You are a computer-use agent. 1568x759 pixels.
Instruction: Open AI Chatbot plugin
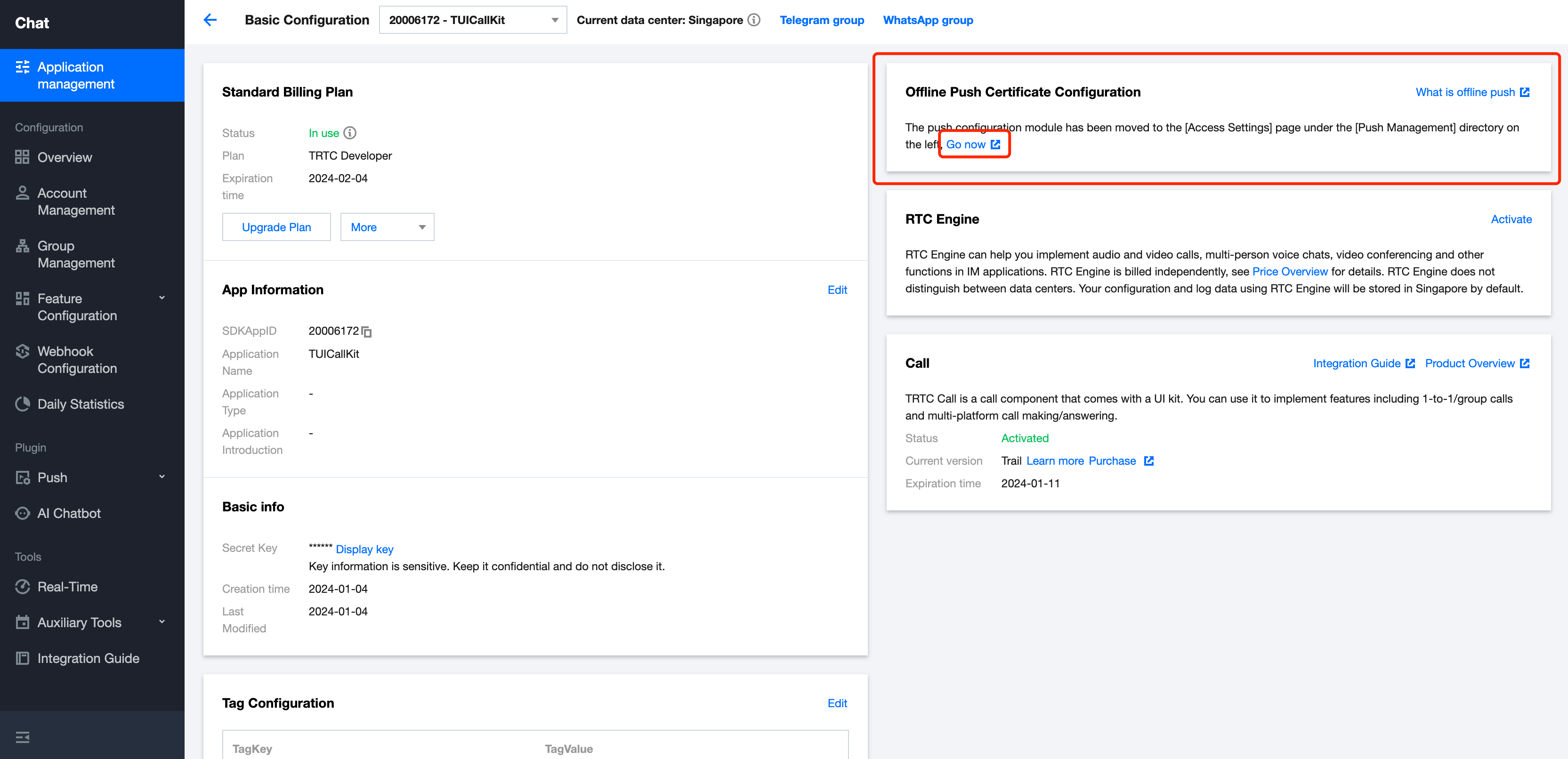pyautogui.click(x=69, y=513)
